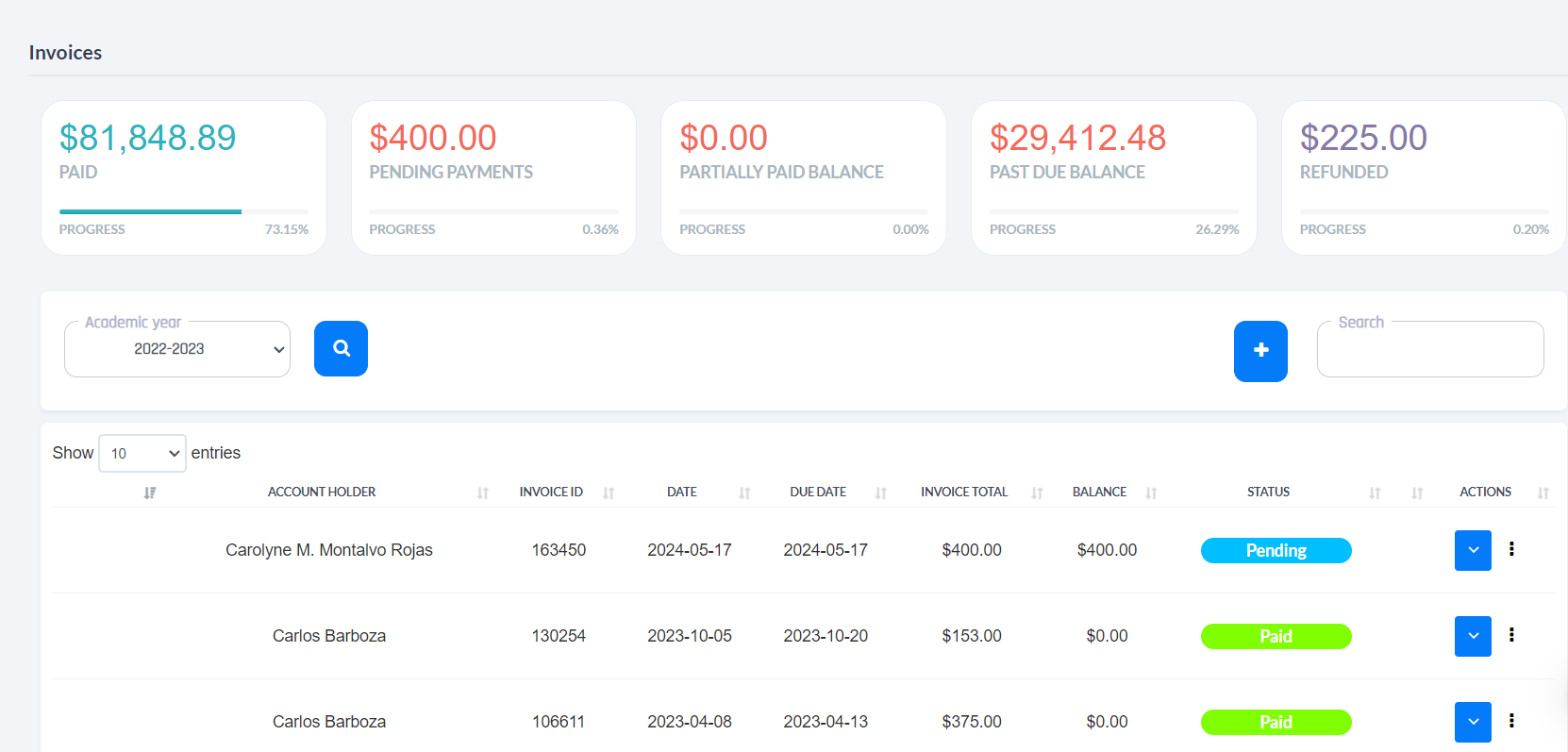Viewport: 1568px width, 752px height.
Task: Sort by Account Holder column arrows
Action: point(483,493)
